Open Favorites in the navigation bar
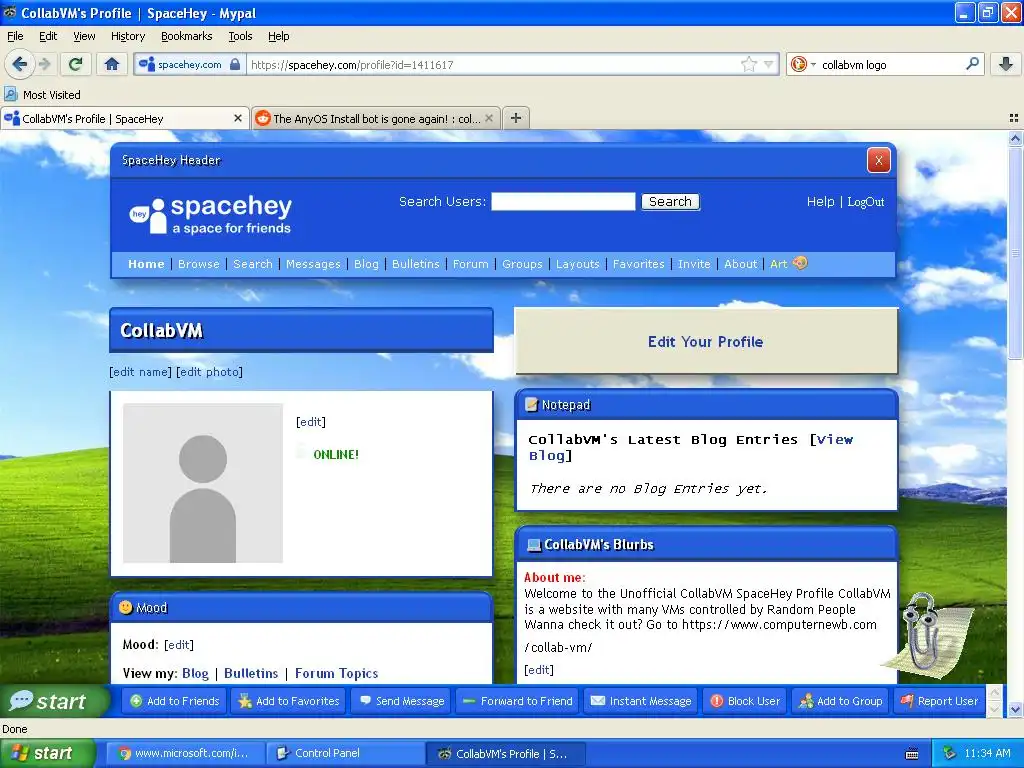 pyautogui.click(x=638, y=264)
